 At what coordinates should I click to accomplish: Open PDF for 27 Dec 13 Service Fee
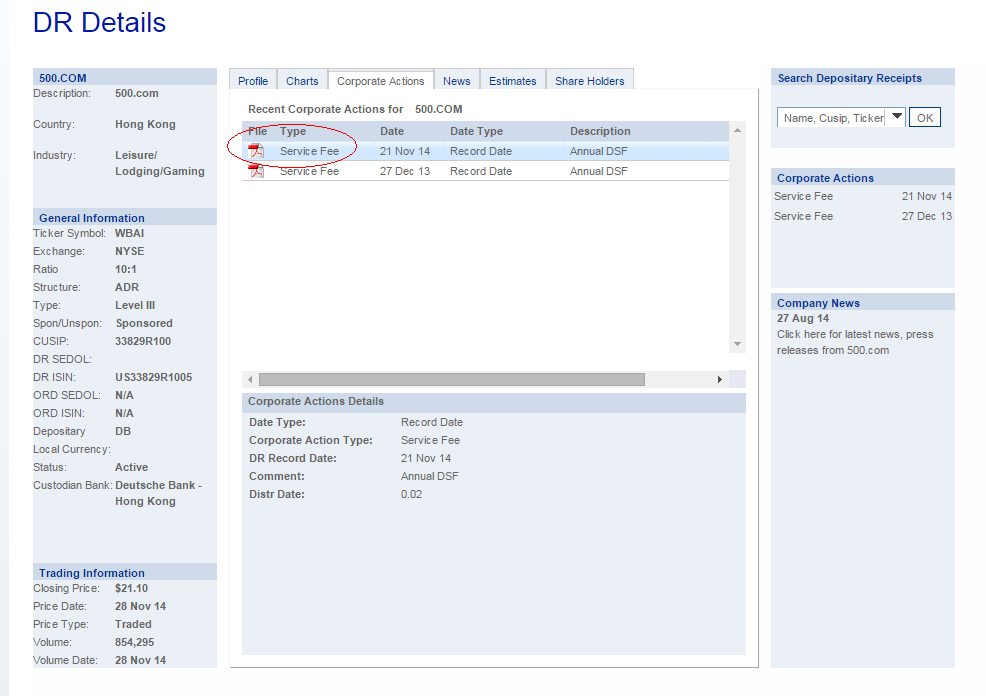[256, 171]
